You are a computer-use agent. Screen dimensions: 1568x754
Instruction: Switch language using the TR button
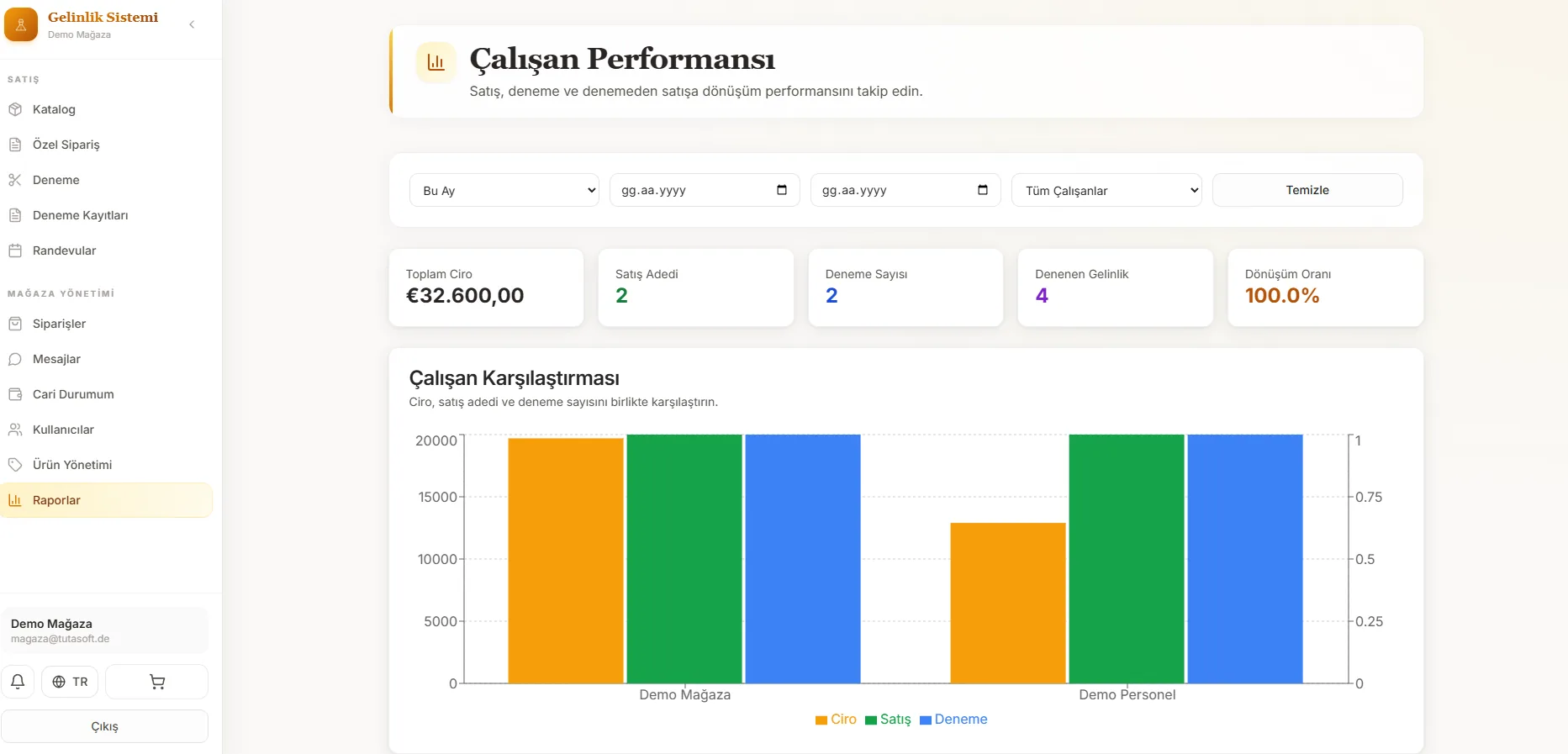(x=70, y=682)
